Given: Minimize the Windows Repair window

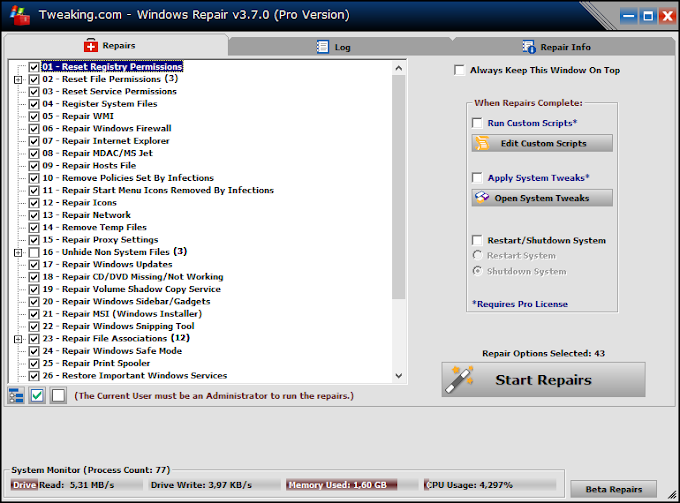Looking at the screenshot, I should click(628, 16).
